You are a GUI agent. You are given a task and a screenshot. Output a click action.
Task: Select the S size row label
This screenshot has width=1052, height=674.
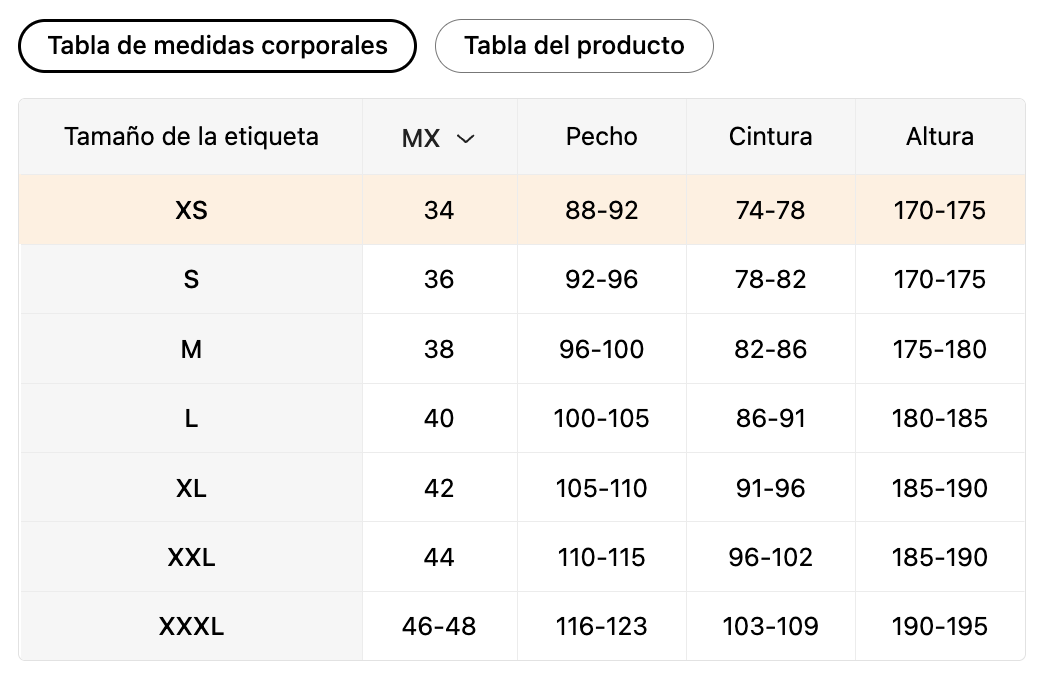(x=191, y=280)
